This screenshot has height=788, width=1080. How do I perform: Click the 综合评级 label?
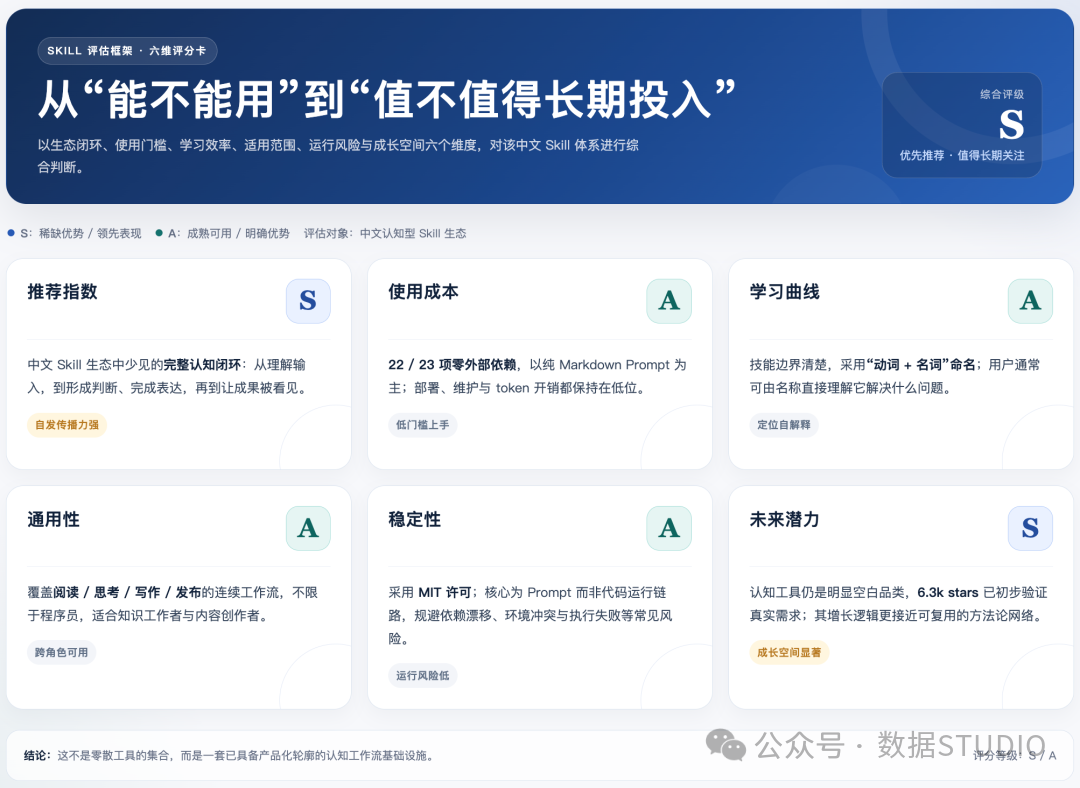(1002, 94)
